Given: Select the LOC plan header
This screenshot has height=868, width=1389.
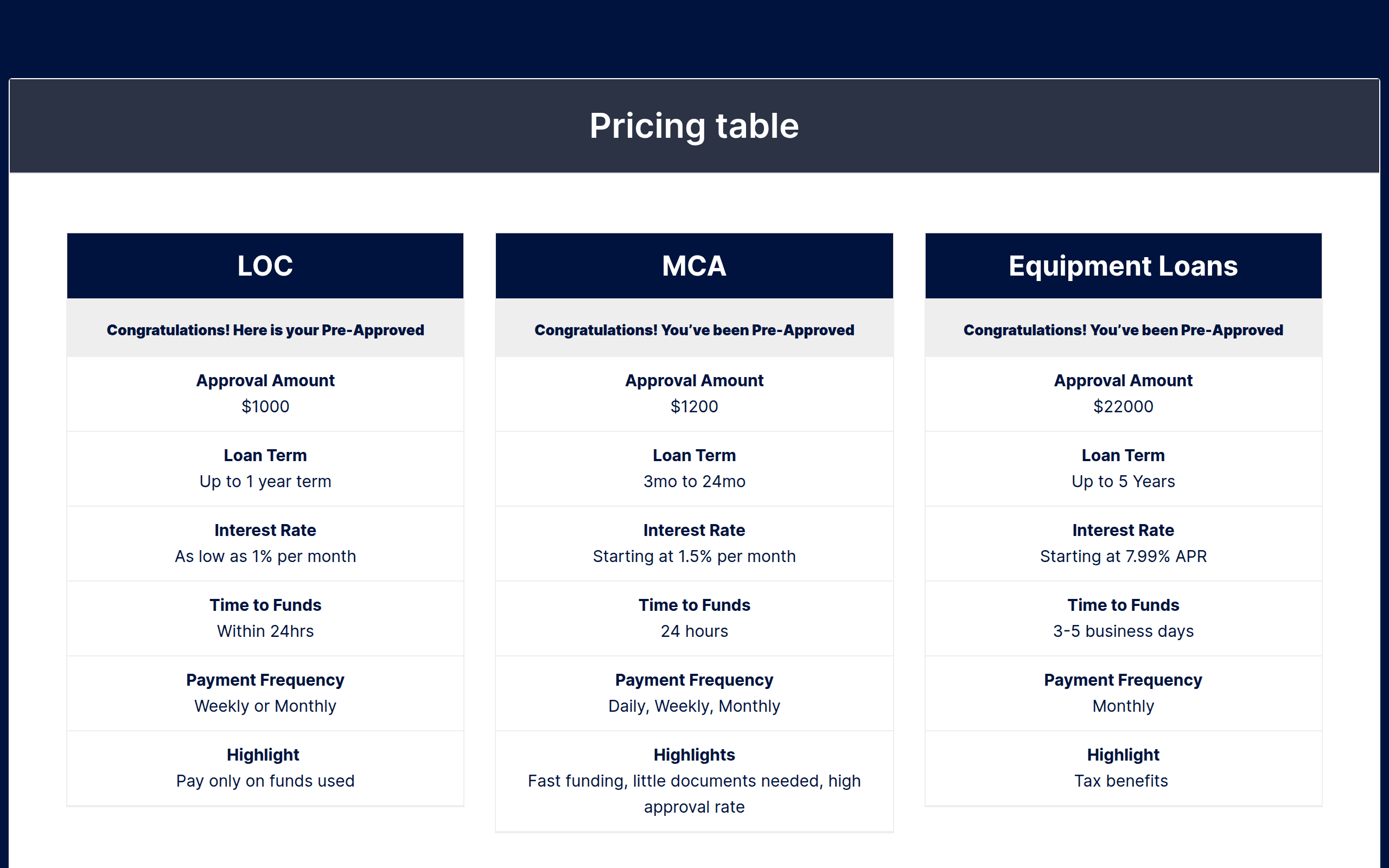Looking at the screenshot, I should [265, 266].
